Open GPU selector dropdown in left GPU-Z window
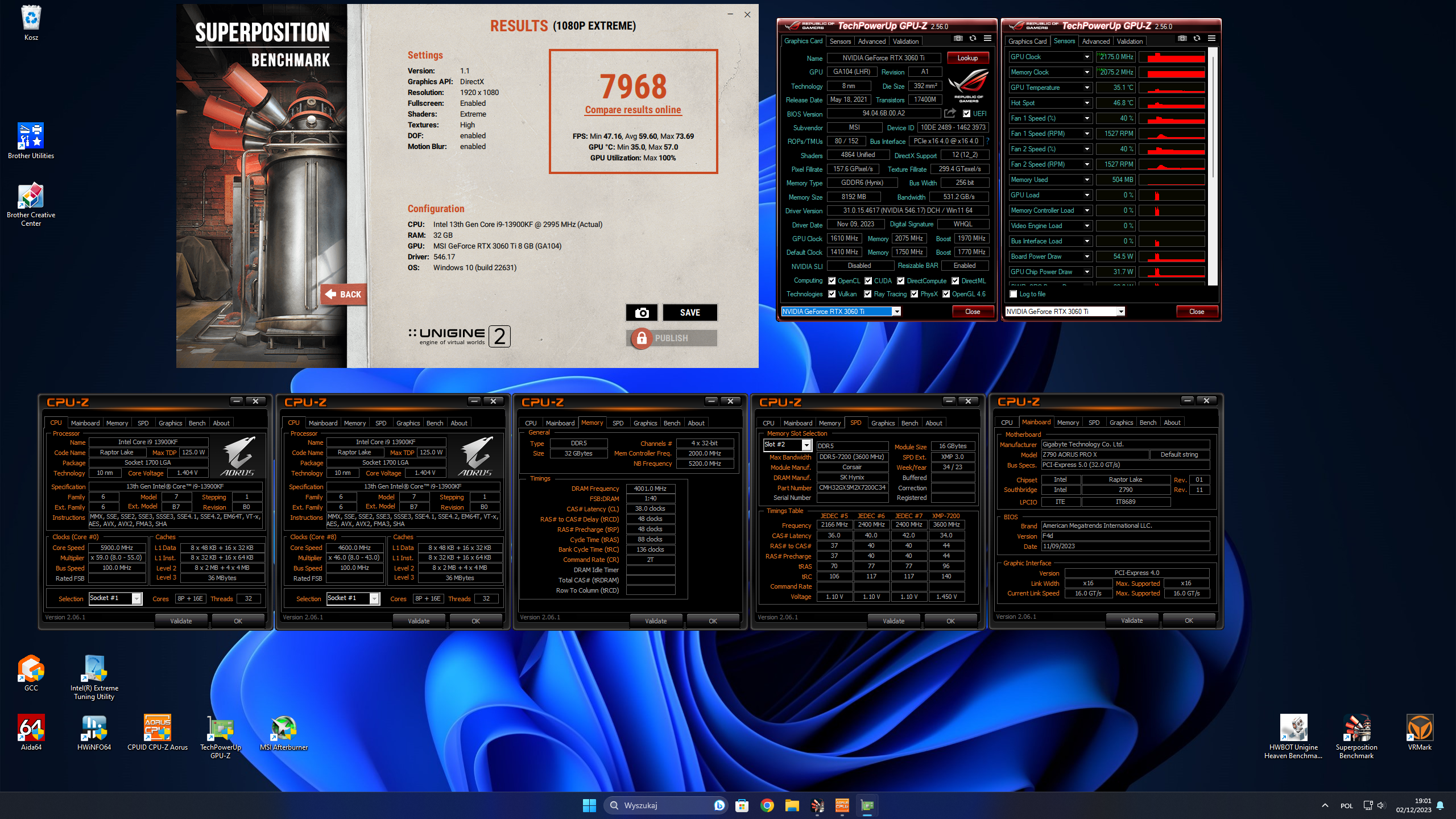Image resolution: width=1456 pixels, height=819 pixels. (x=896, y=312)
